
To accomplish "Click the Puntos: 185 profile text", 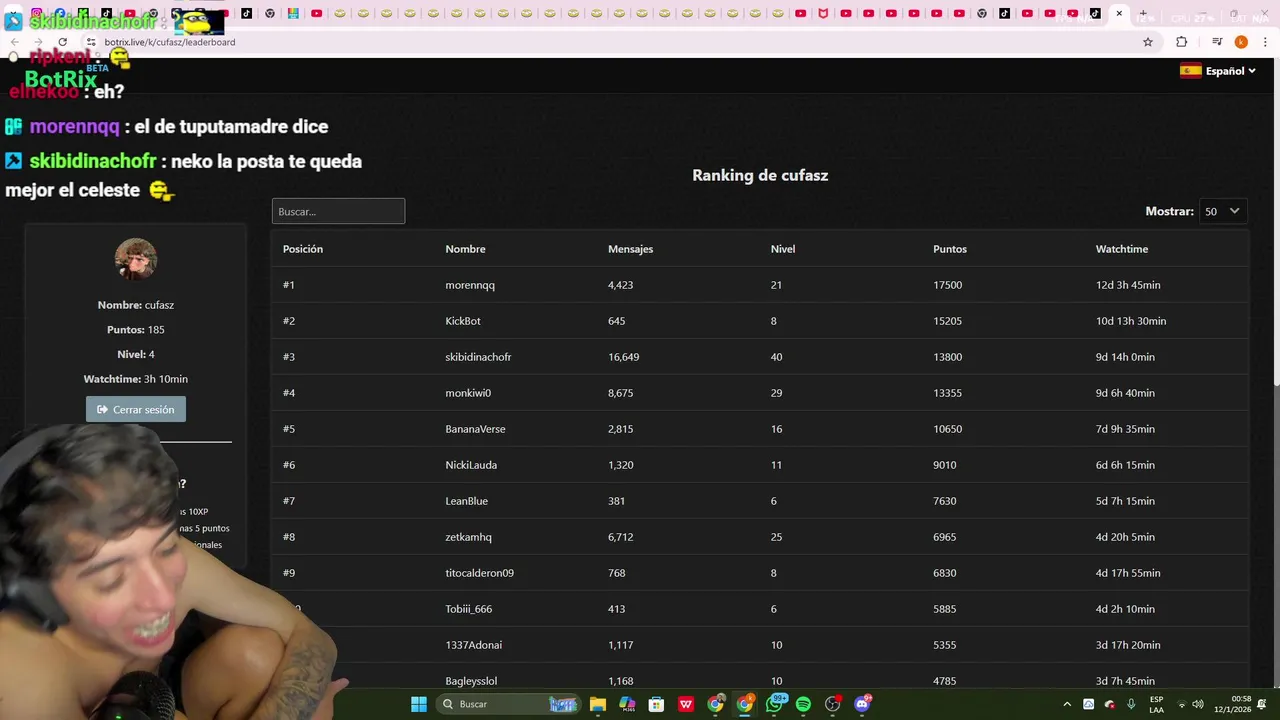I will click(136, 330).
